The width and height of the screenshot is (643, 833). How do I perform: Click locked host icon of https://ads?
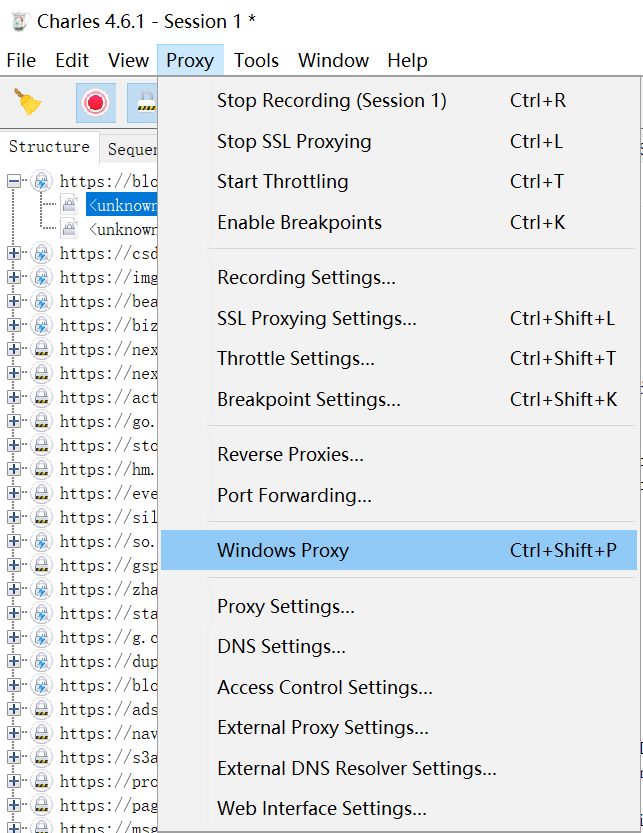tap(41, 709)
